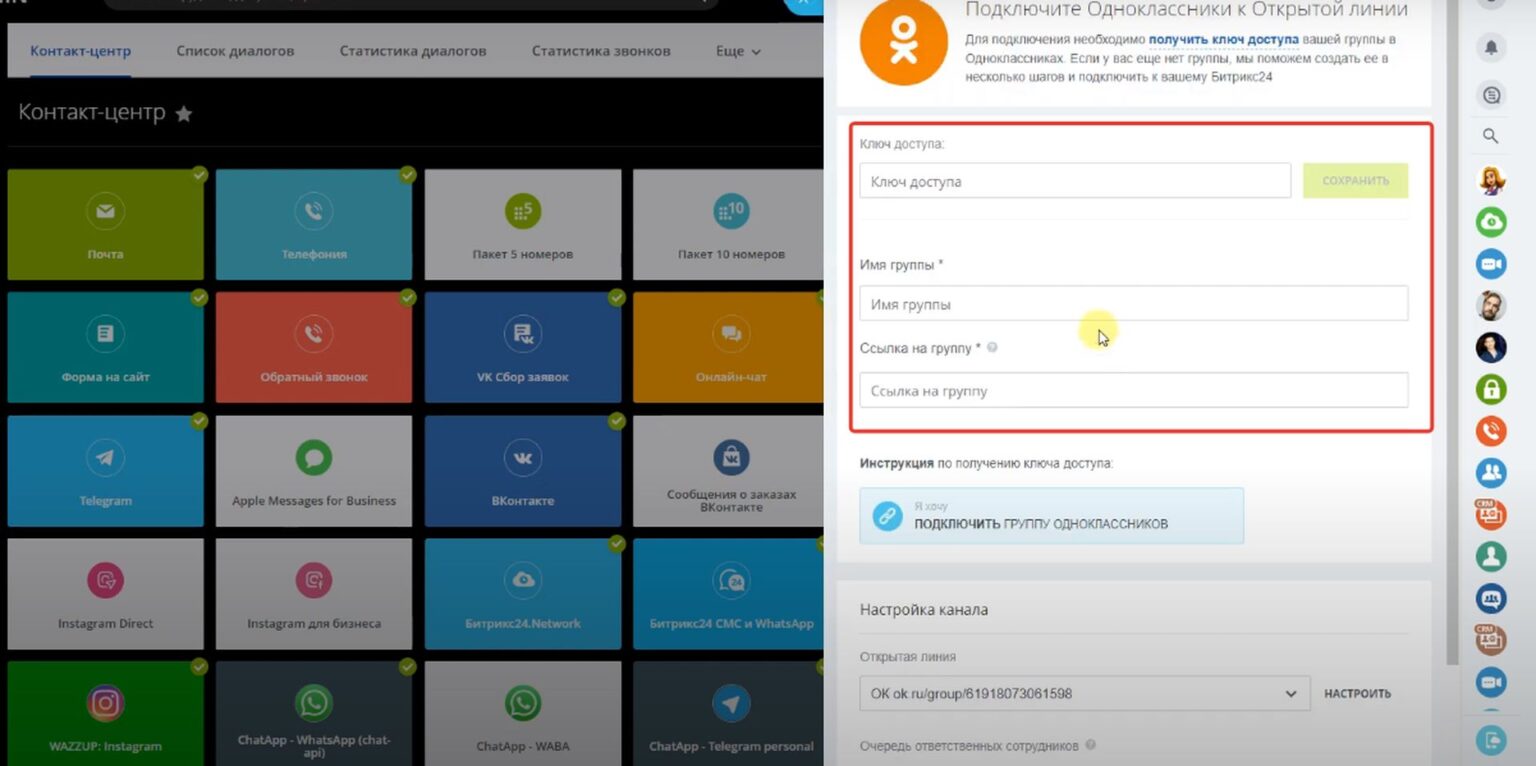This screenshot has width=1536, height=766.
Task: Click the search magnifier in right sidebar
Action: (1491, 136)
